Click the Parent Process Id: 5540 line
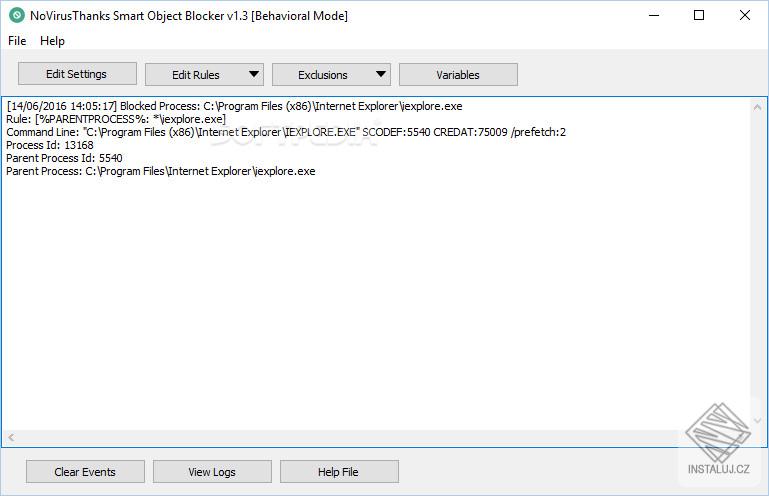 pos(64,158)
